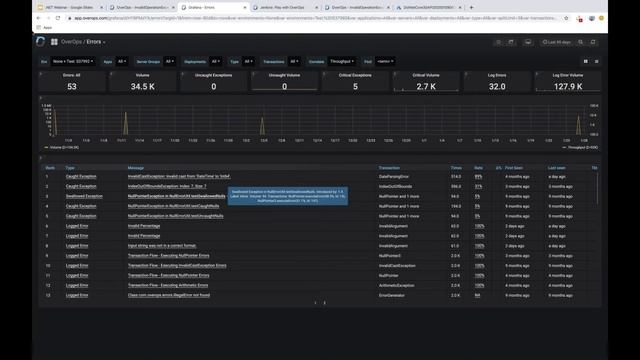640x360 pixels.
Task: Open the OverOps / Errors dashboard title dropdown
Action: [83, 42]
